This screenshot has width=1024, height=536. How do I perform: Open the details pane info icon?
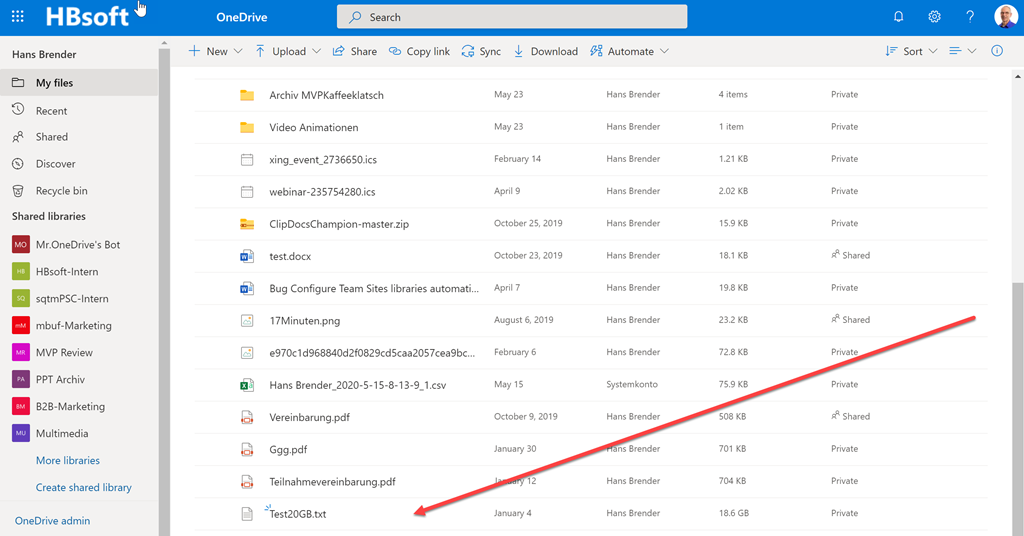coord(996,51)
